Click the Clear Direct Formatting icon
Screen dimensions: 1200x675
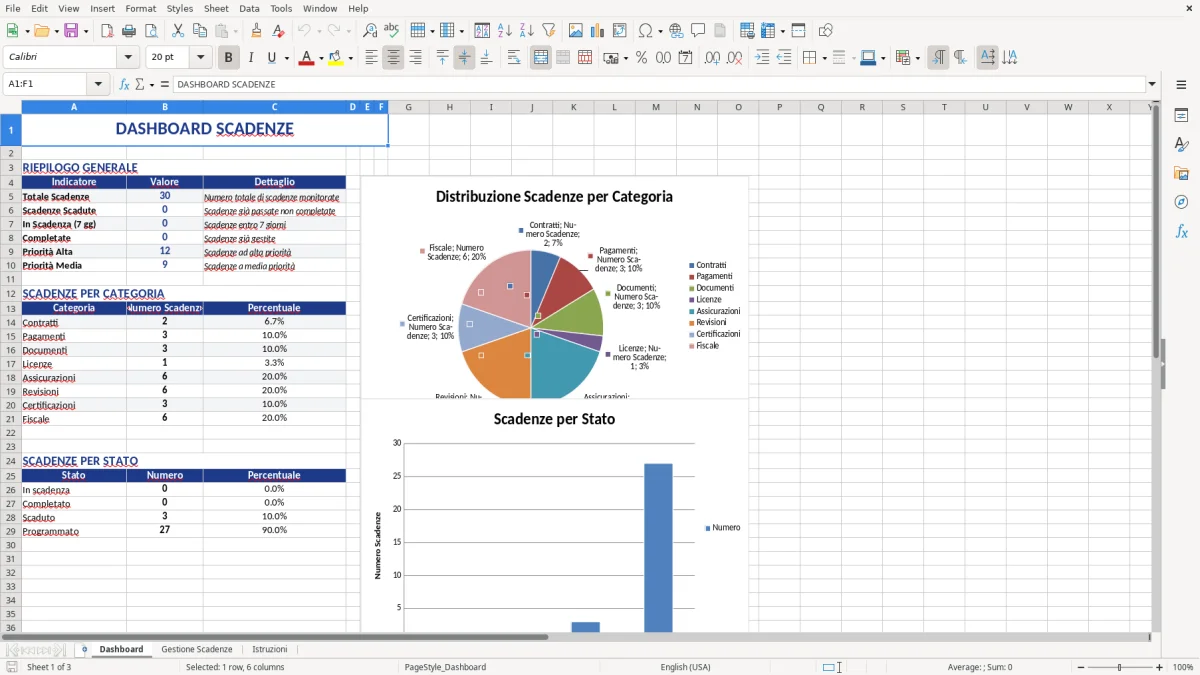278,31
